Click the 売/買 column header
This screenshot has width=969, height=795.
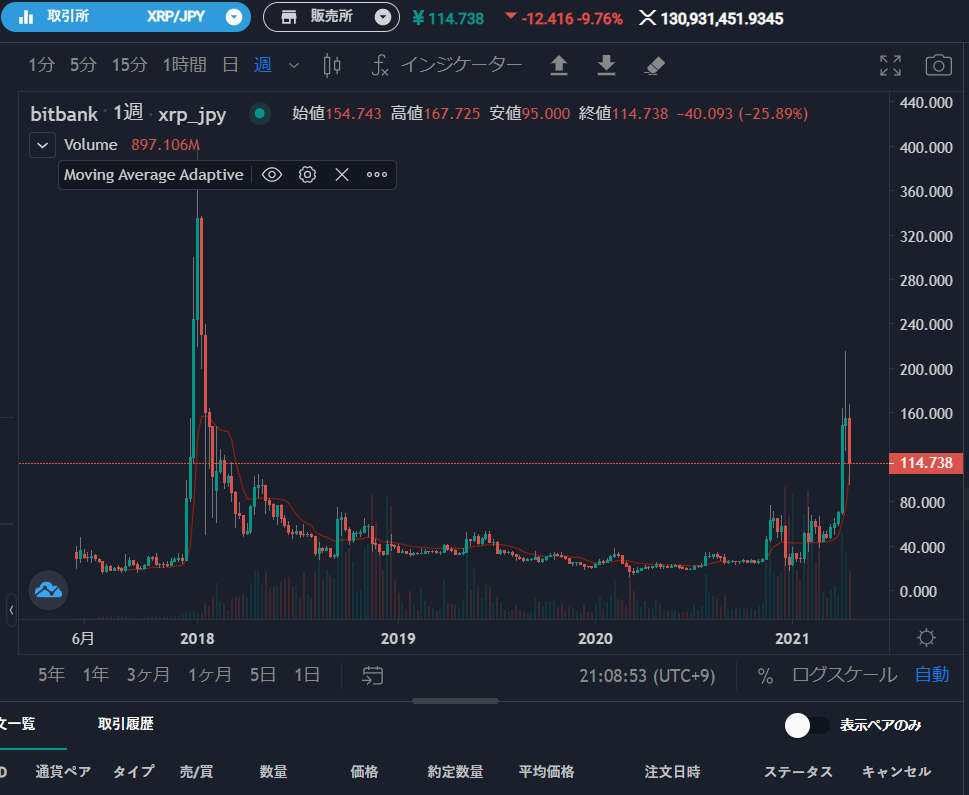coord(197,772)
